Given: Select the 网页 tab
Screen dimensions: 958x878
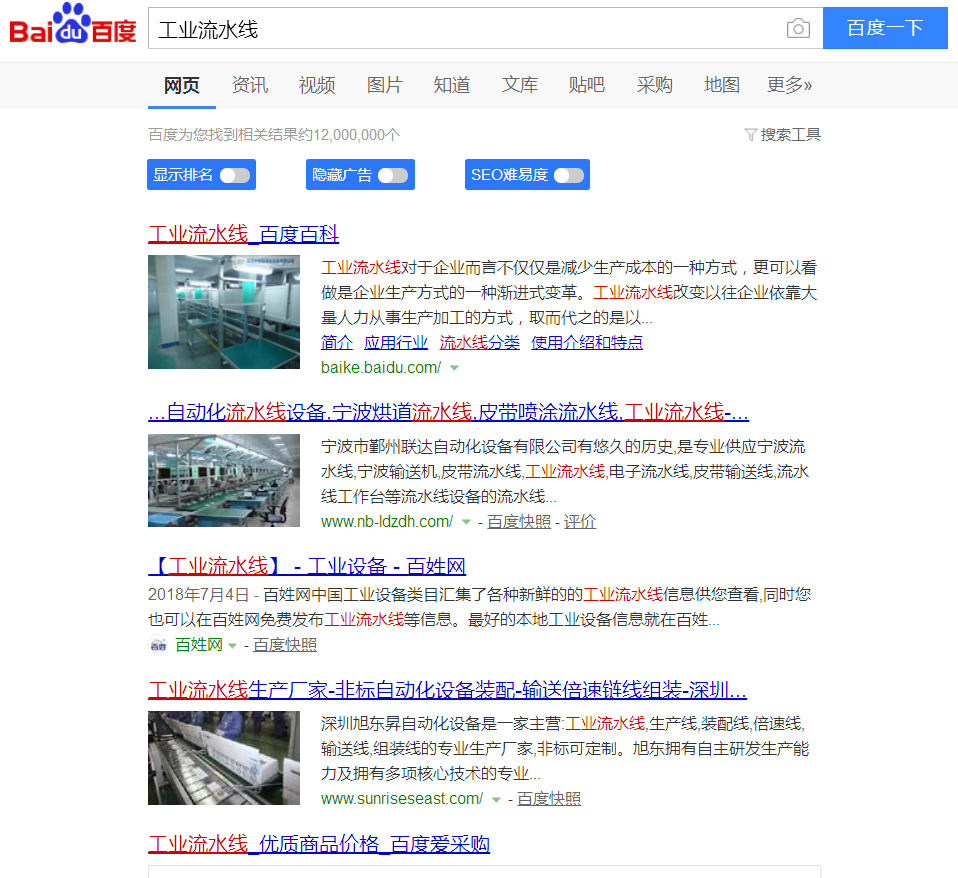Looking at the screenshot, I should click(x=181, y=85).
